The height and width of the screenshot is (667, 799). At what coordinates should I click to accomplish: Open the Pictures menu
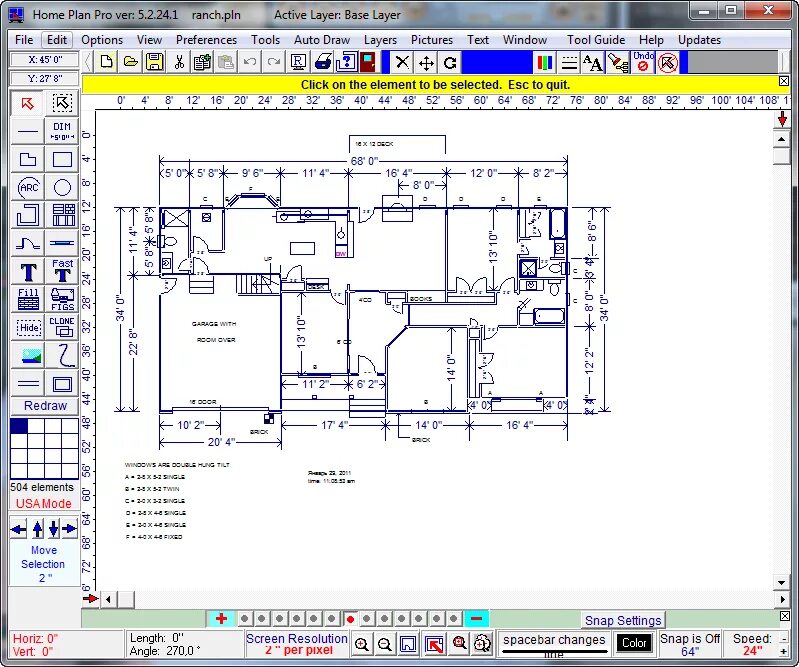(432, 40)
